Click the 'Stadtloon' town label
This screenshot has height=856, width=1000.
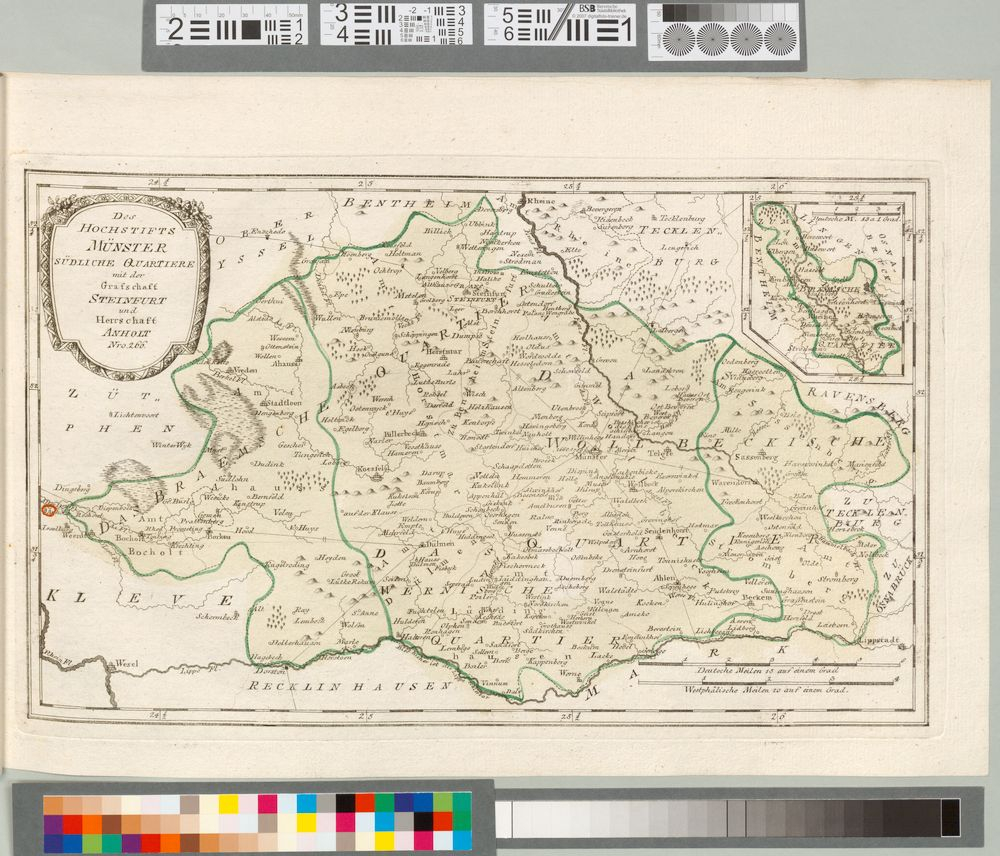point(284,402)
